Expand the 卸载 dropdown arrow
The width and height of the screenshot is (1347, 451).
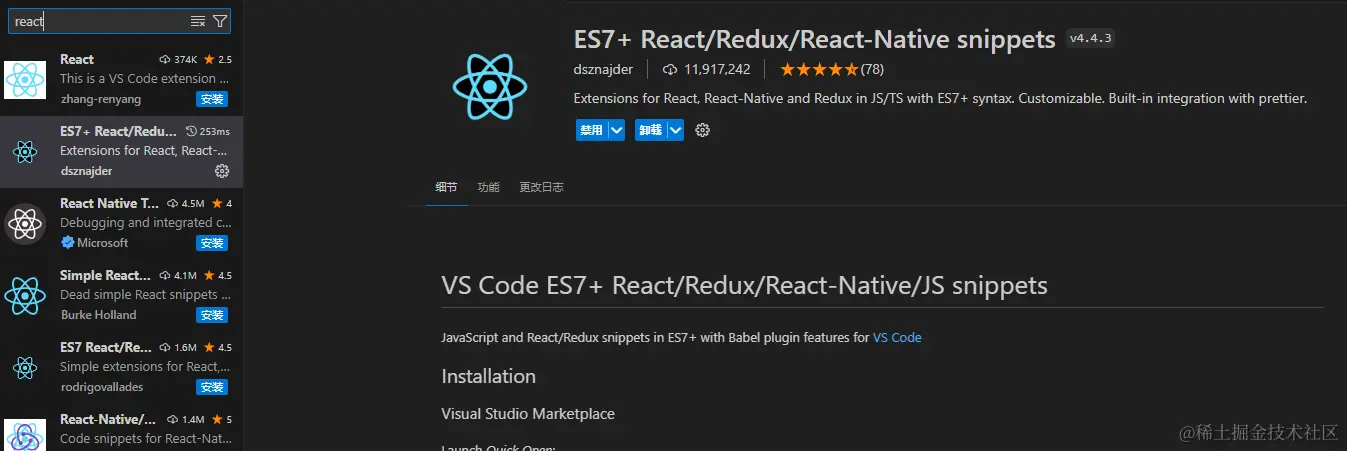pyautogui.click(x=676, y=130)
